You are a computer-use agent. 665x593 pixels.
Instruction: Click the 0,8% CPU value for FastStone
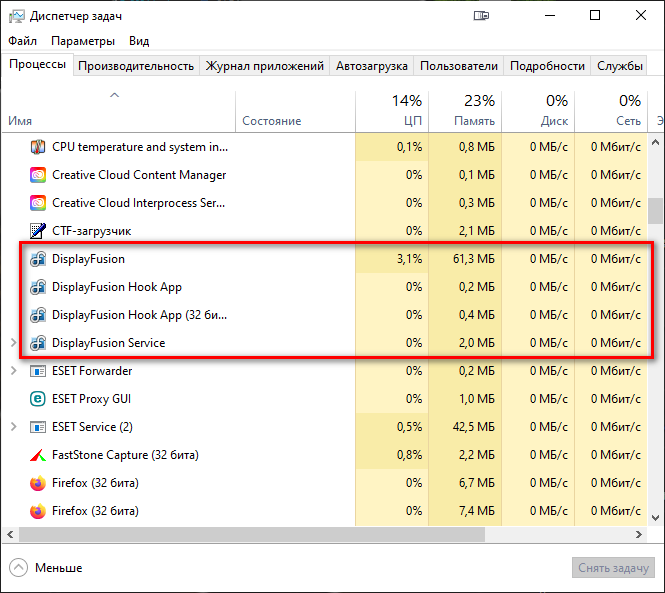(x=409, y=455)
